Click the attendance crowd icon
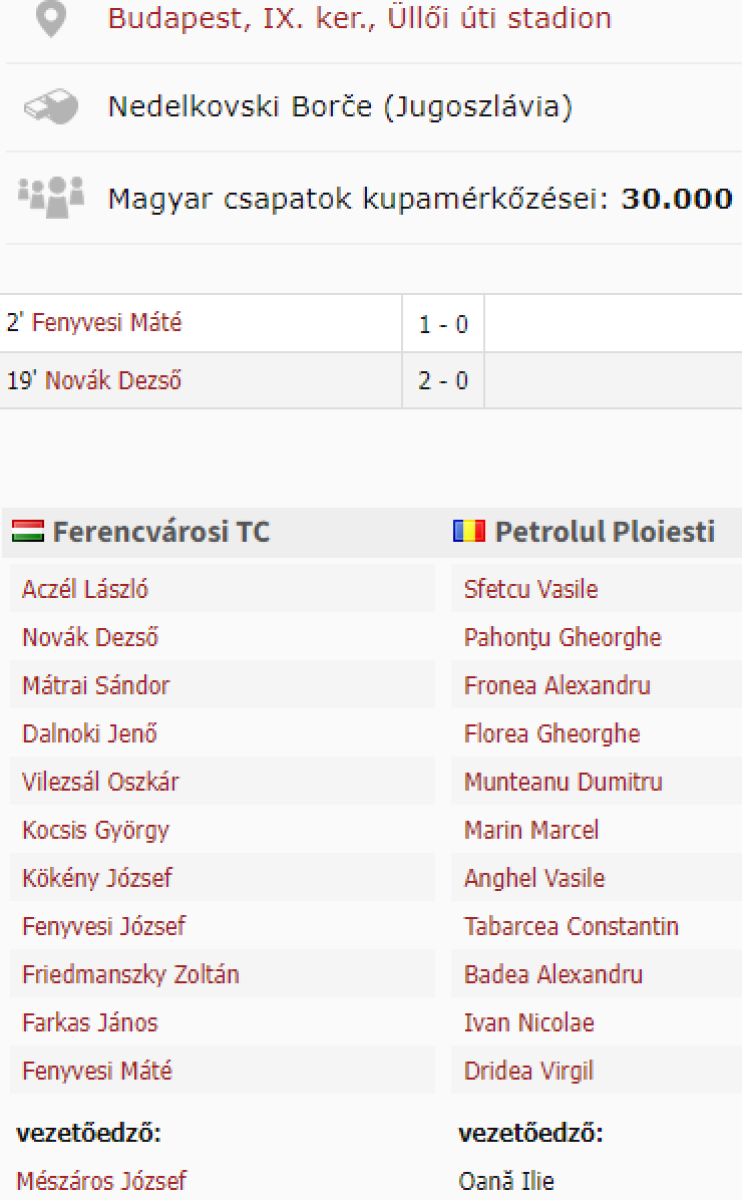The height and width of the screenshot is (1200, 742). coord(51,197)
